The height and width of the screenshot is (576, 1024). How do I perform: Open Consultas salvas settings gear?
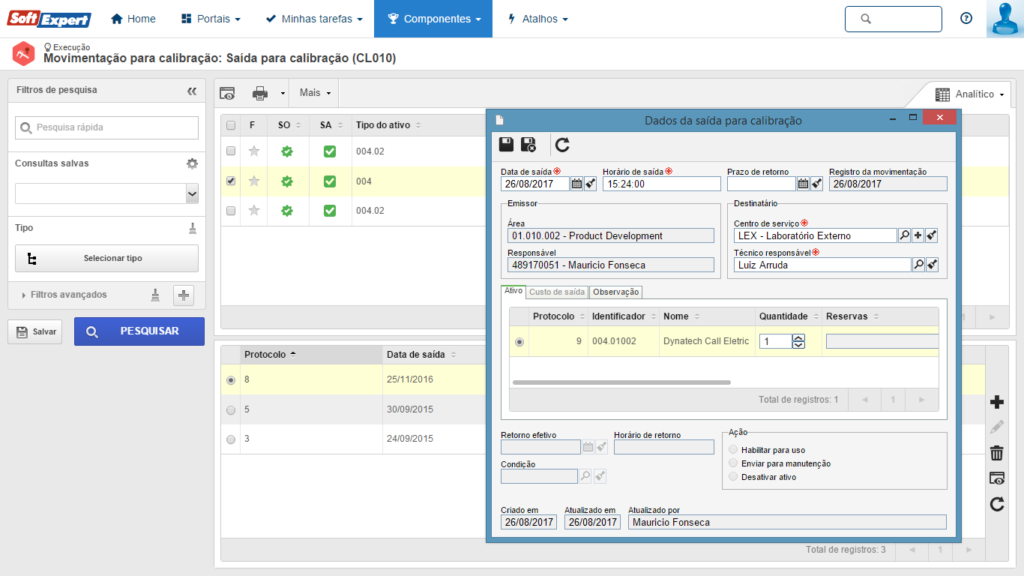point(192,163)
